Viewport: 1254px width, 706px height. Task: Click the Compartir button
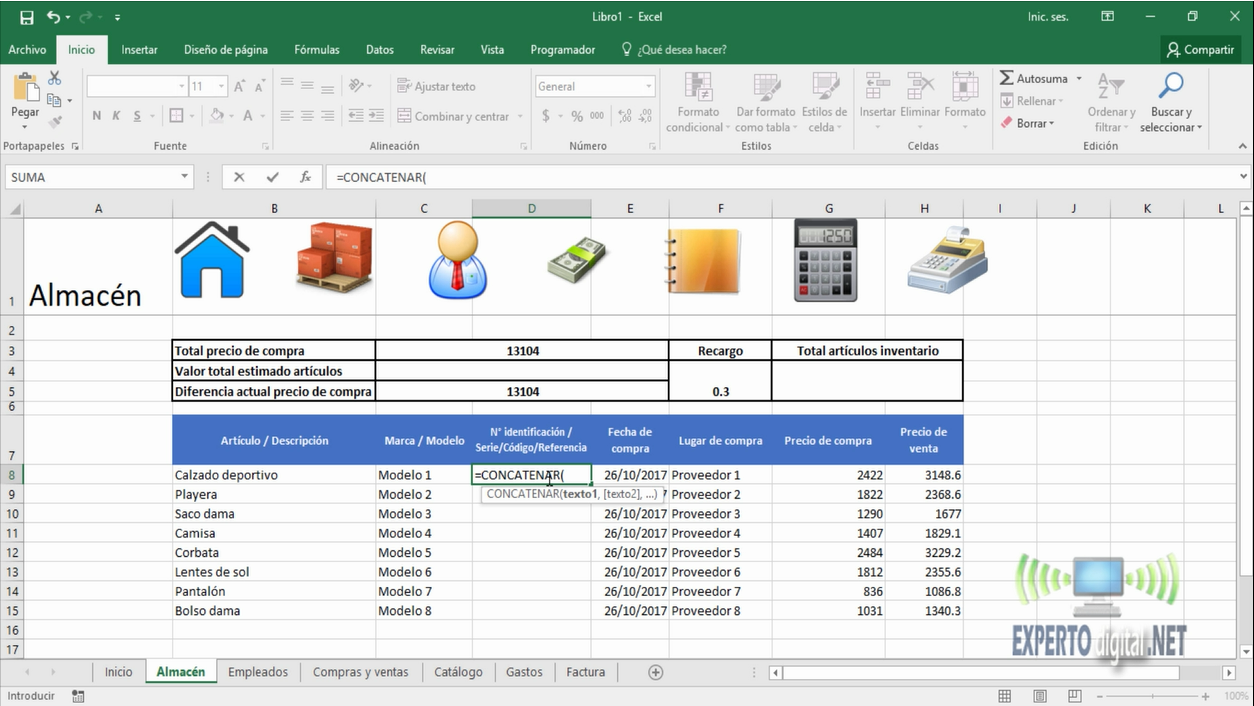(1200, 49)
